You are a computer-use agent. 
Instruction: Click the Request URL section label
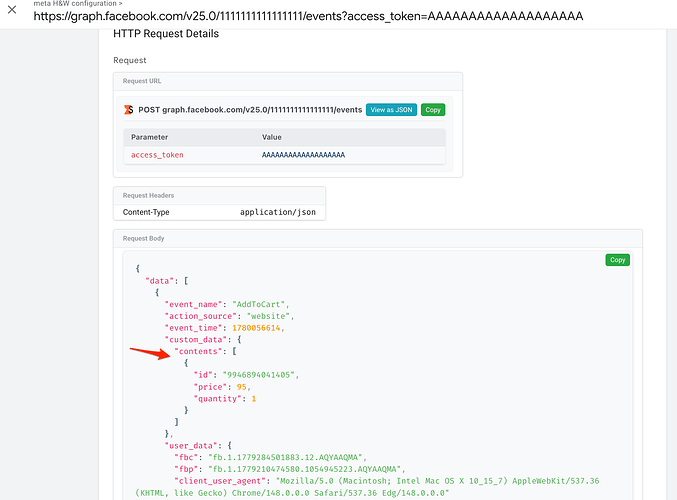(x=142, y=81)
